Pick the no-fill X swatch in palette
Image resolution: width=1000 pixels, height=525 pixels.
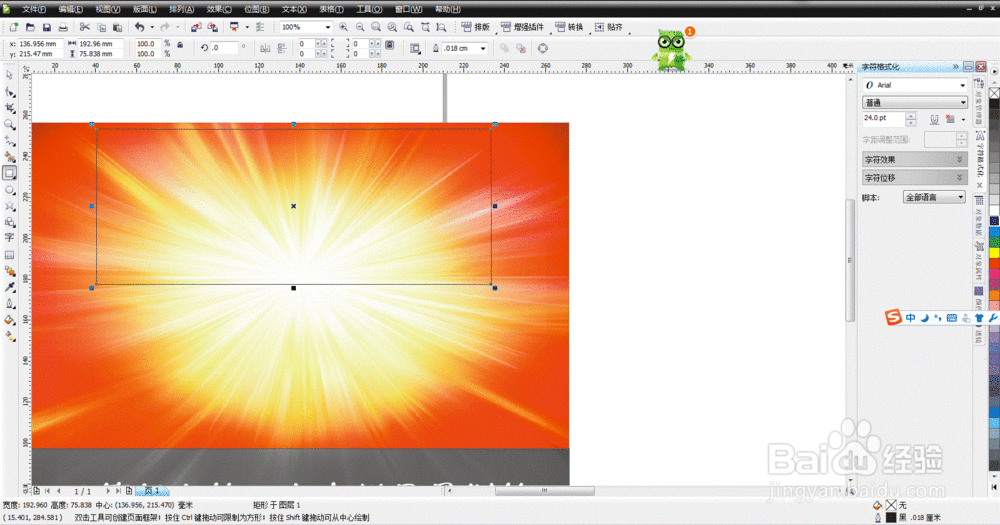(994, 93)
